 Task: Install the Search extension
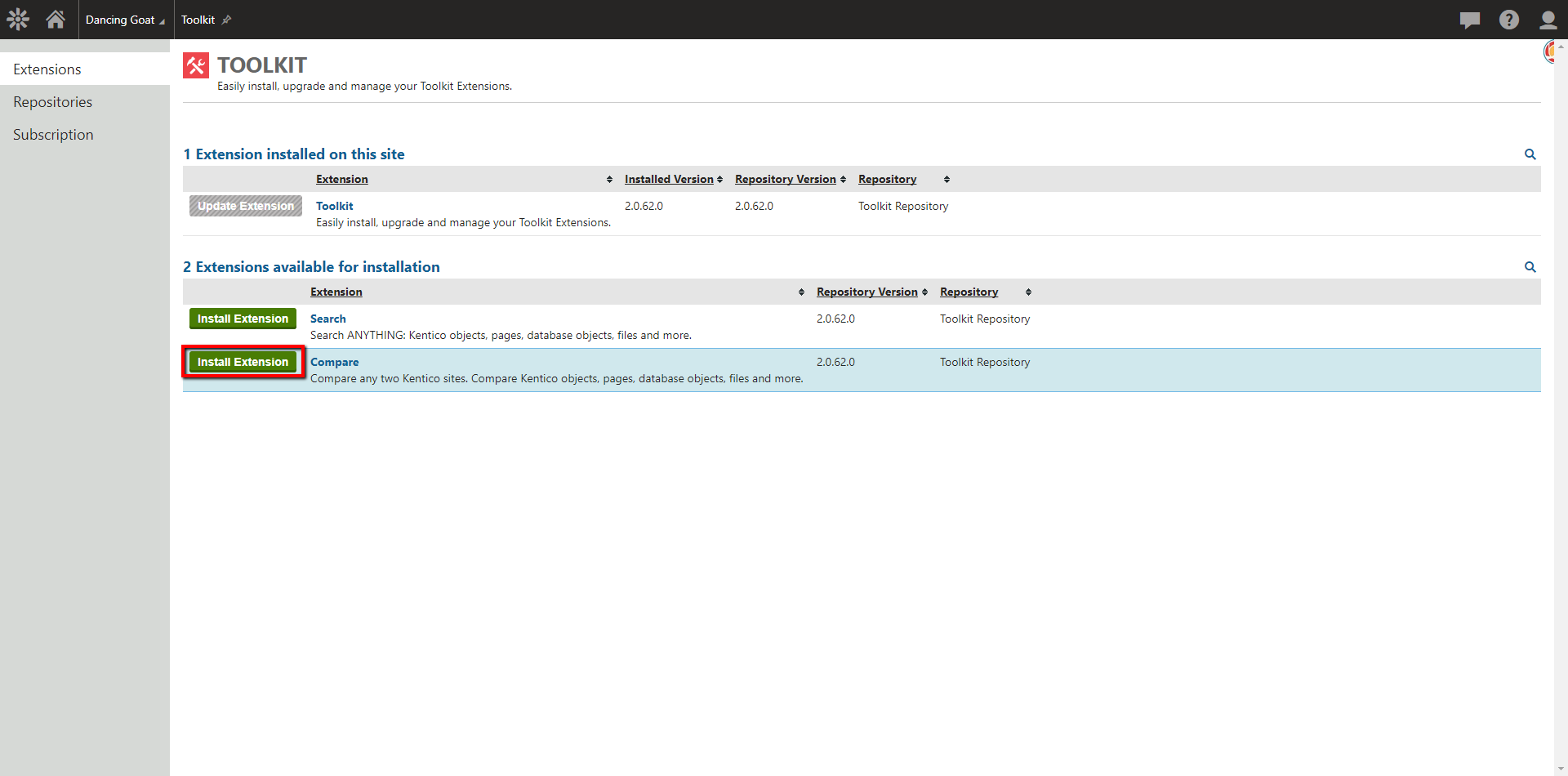click(243, 319)
